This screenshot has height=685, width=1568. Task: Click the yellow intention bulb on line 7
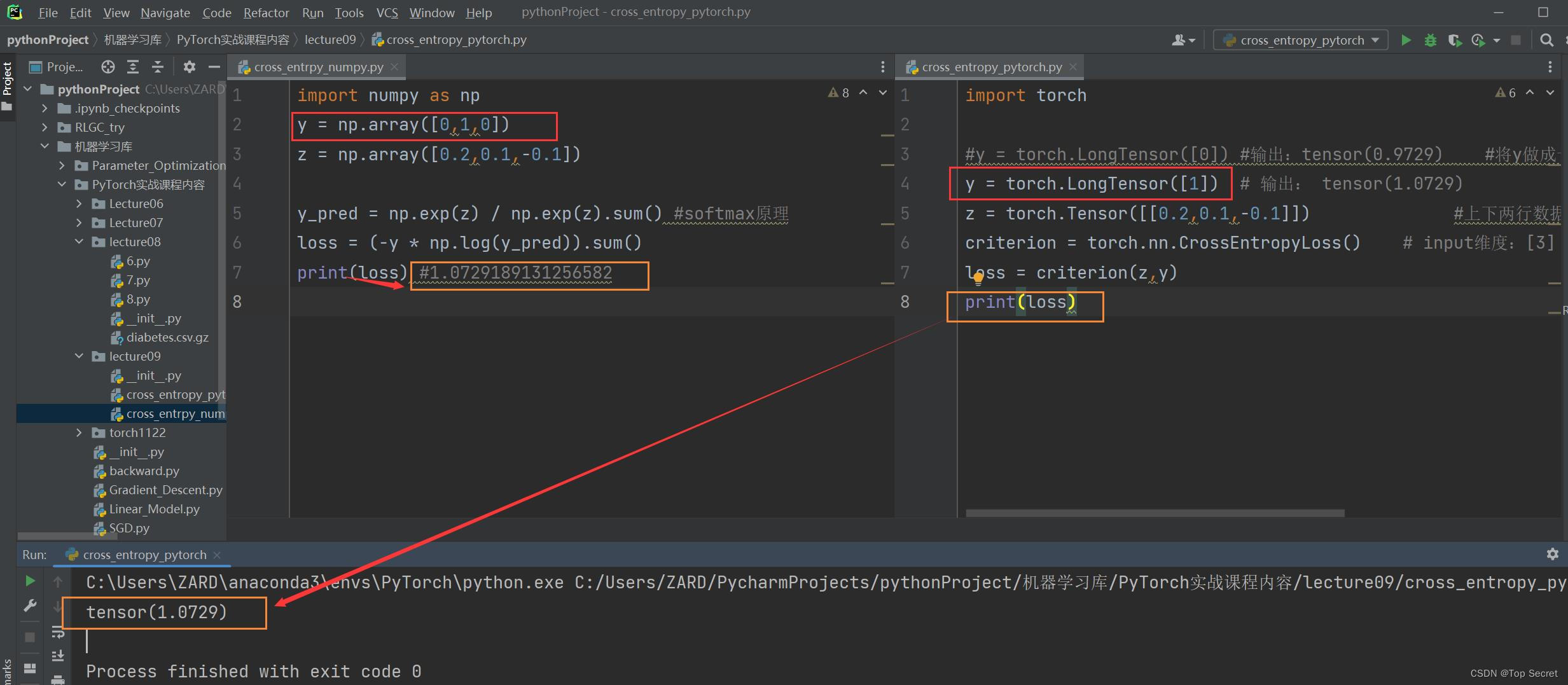click(978, 277)
